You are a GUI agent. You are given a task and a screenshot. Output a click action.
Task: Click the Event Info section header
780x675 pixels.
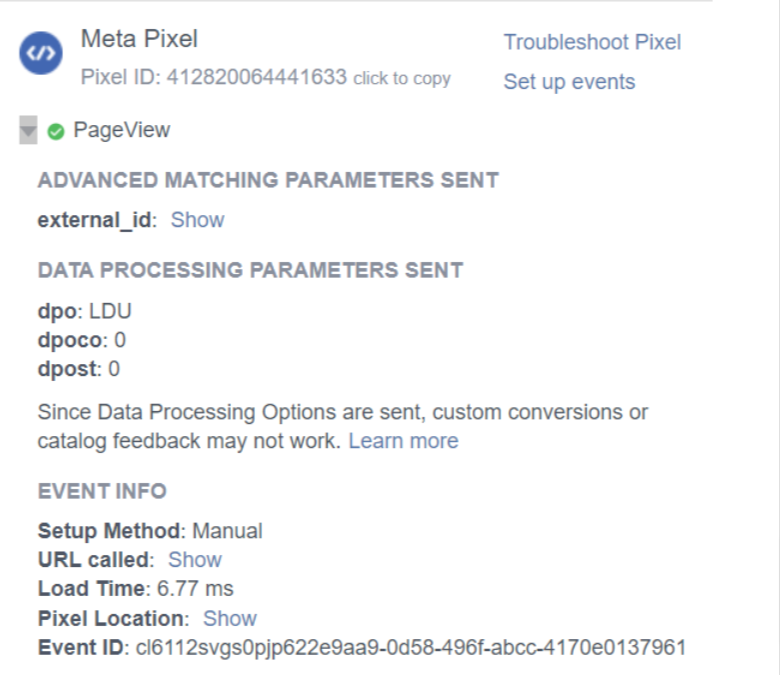pyautogui.click(x=102, y=491)
